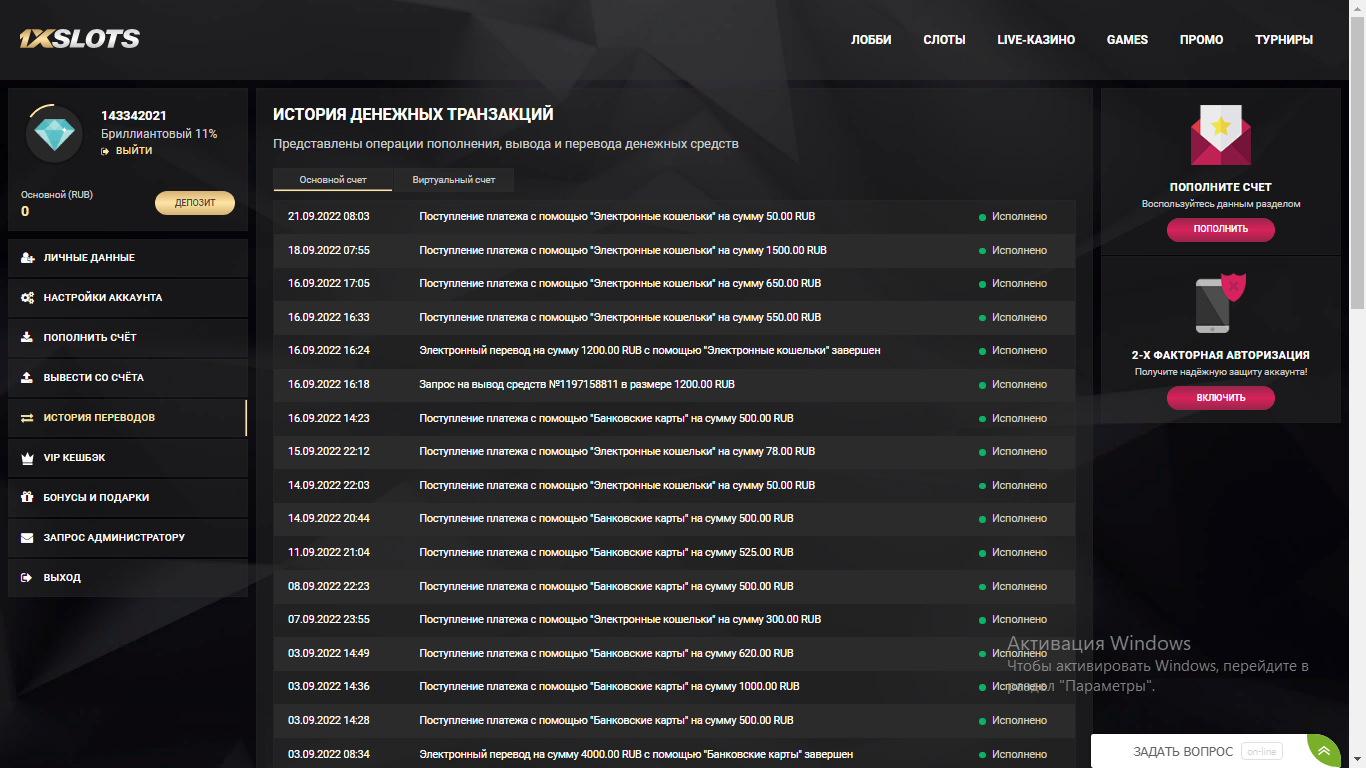Open the Слоты menu item
1366x768 pixels.
tap(944, 40)
